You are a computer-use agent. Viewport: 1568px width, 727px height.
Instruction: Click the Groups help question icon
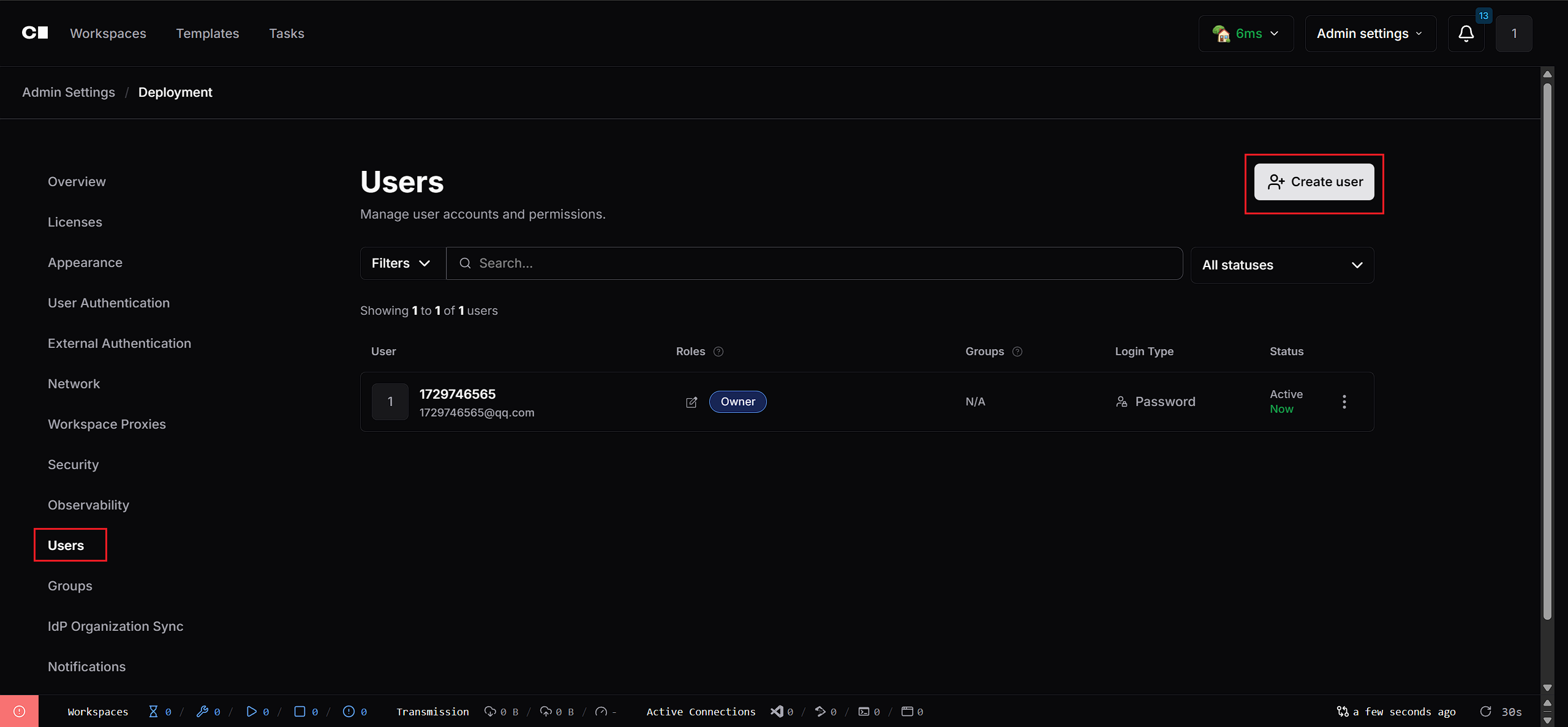tap(1017, 352)
